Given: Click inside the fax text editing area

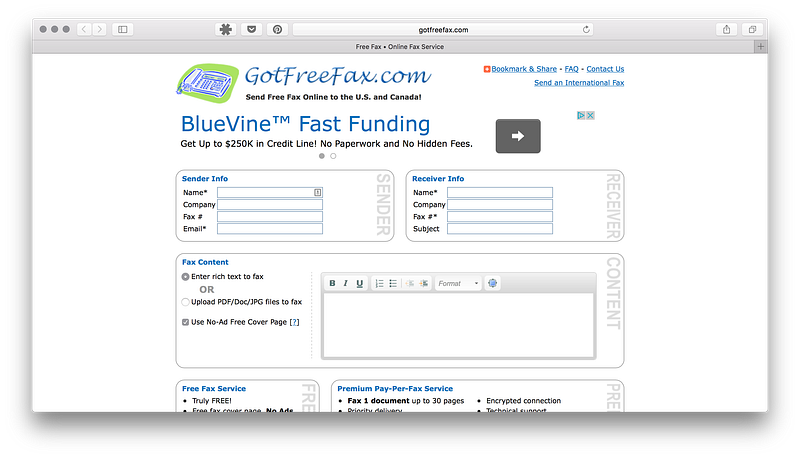Looking at the screenshot, I should point(459,325).
